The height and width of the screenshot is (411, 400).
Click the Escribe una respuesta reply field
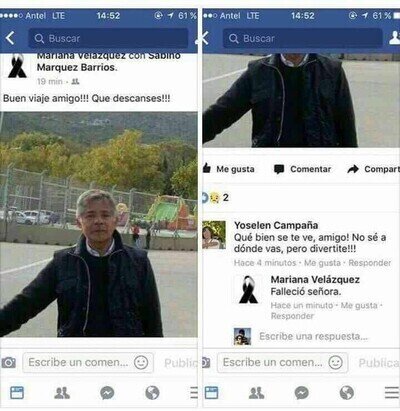point(313,337)
